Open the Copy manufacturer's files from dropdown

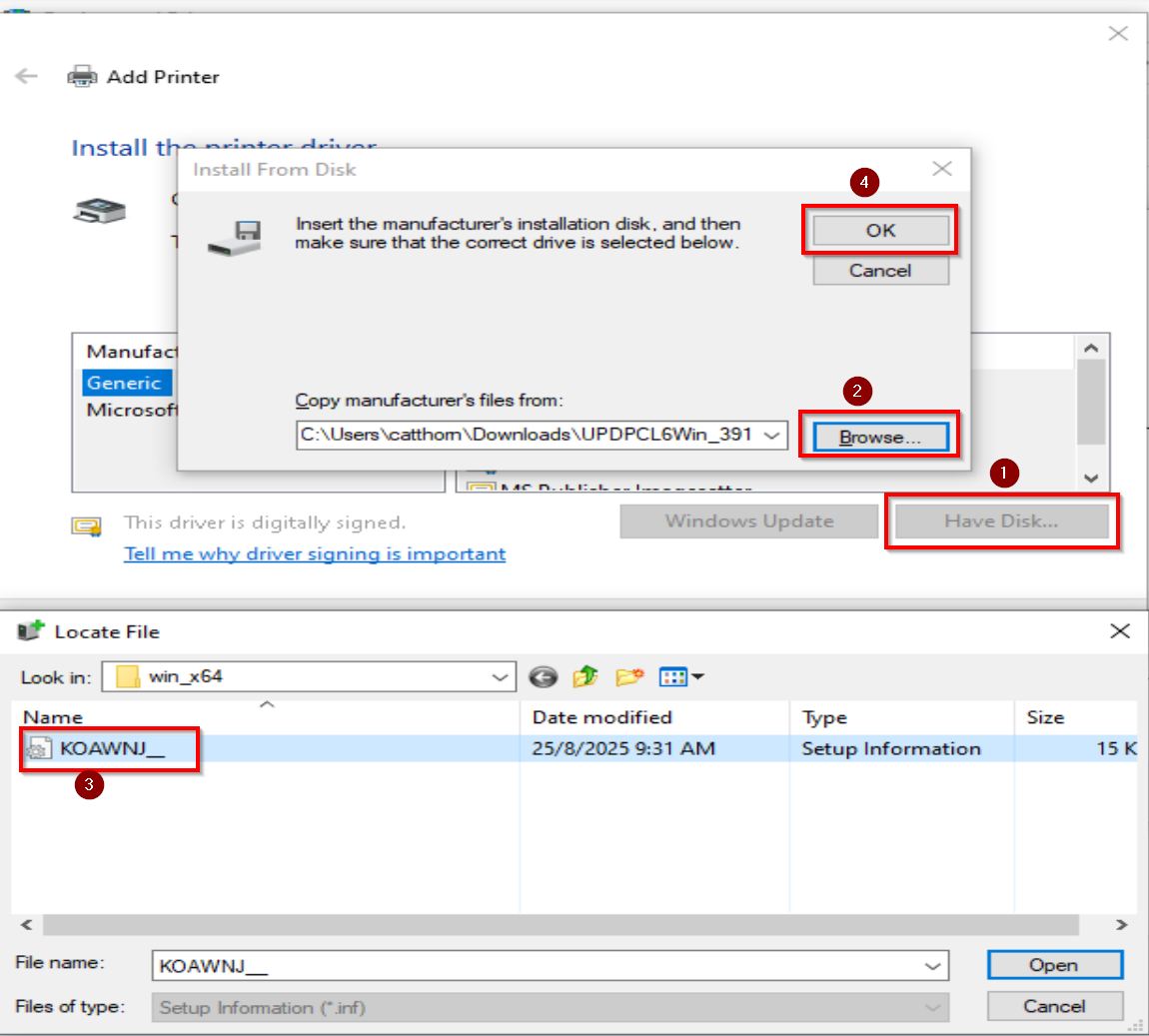pyautogui.click(x=771, y=435)
